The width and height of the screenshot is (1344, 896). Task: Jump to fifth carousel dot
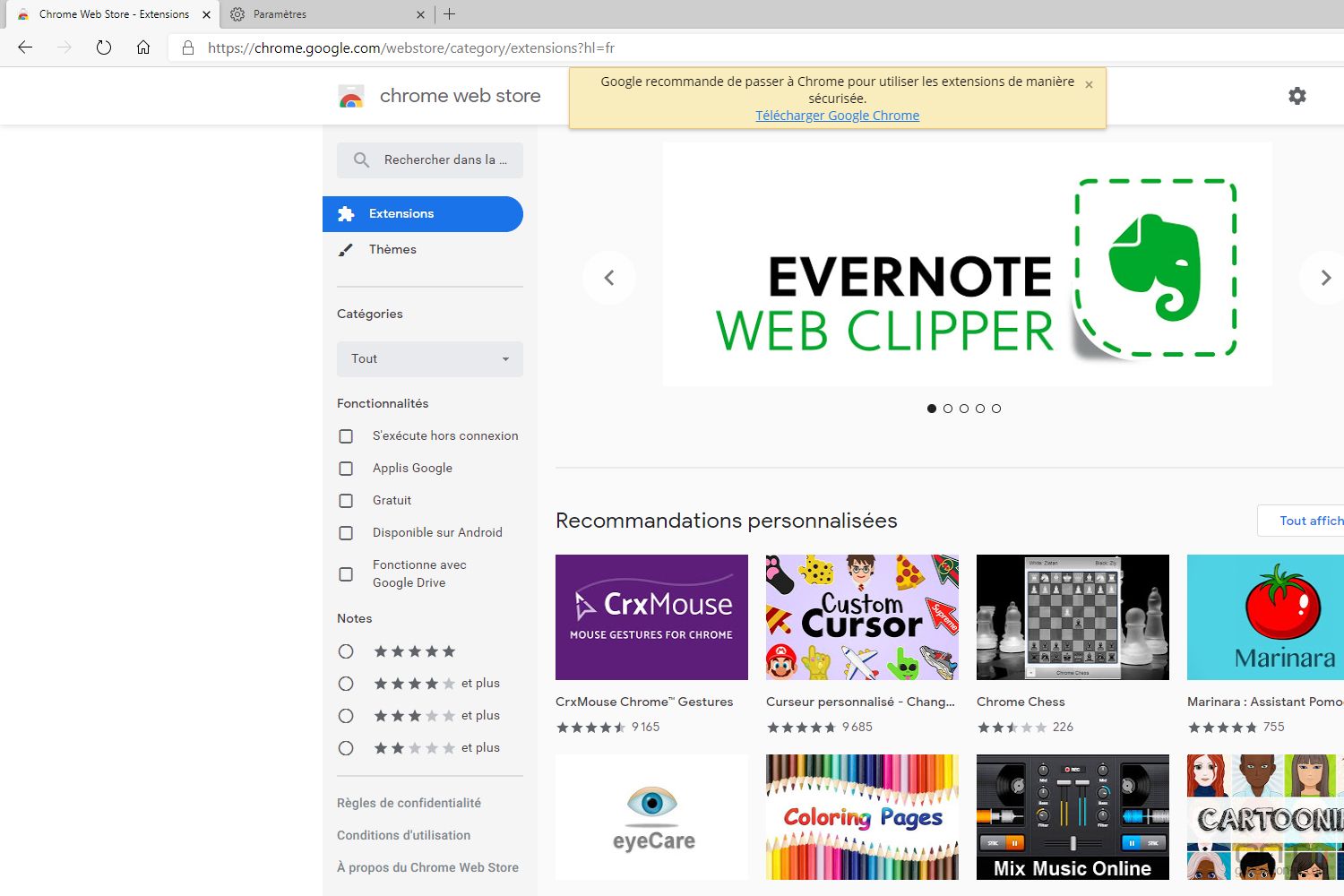(x=996, y=409)
